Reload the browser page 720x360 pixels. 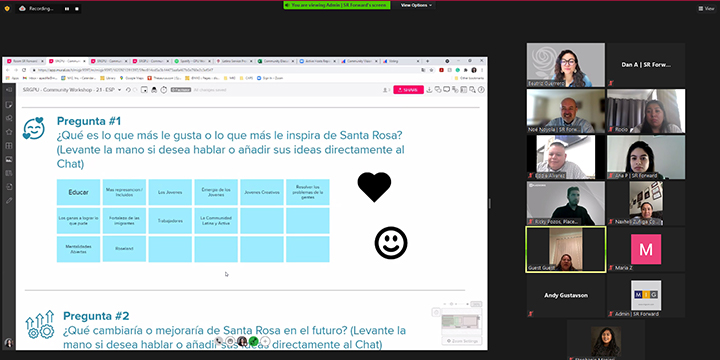[x=24, y=70]
